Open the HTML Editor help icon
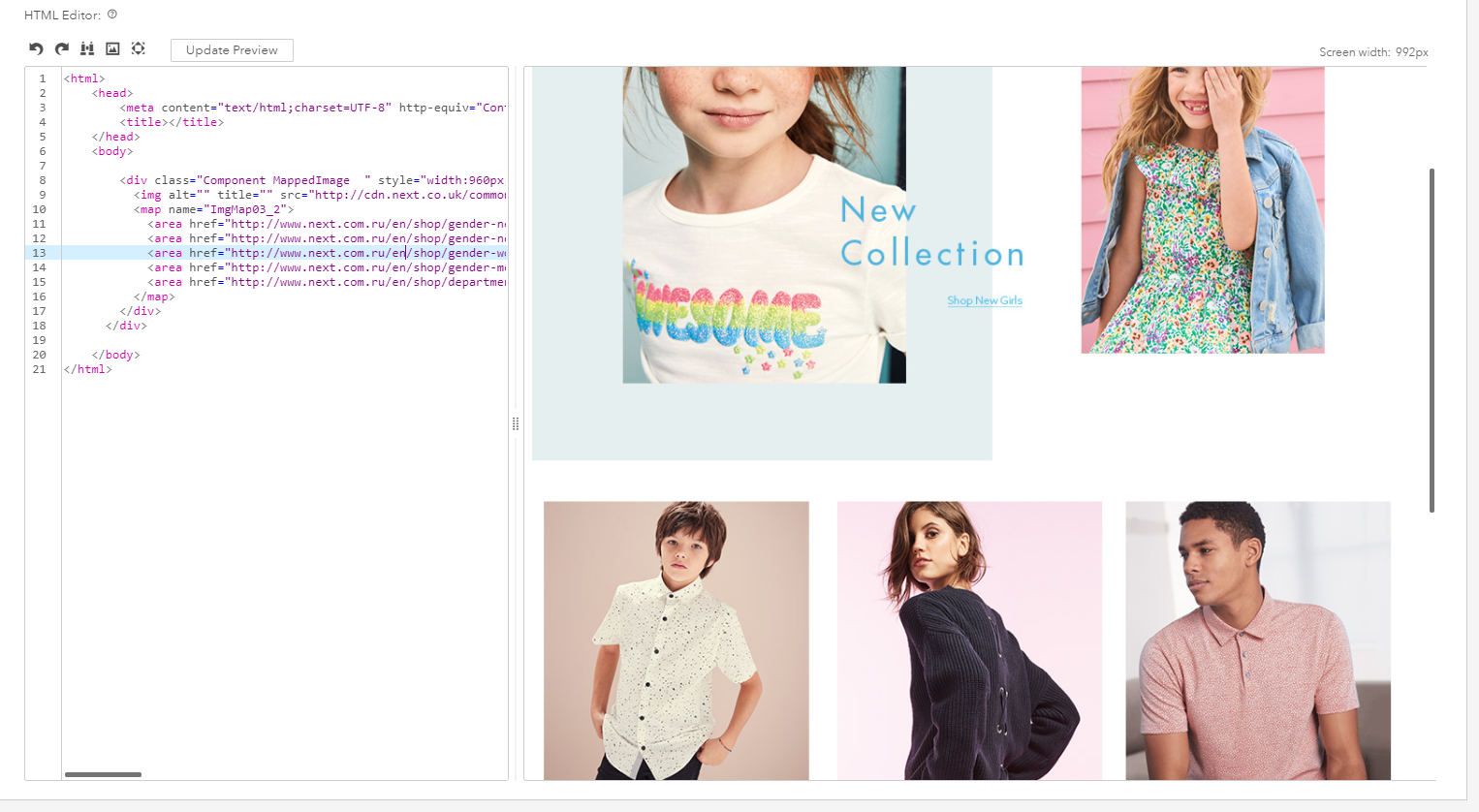Screen dimensions: 1479x812 pos(112,15)
